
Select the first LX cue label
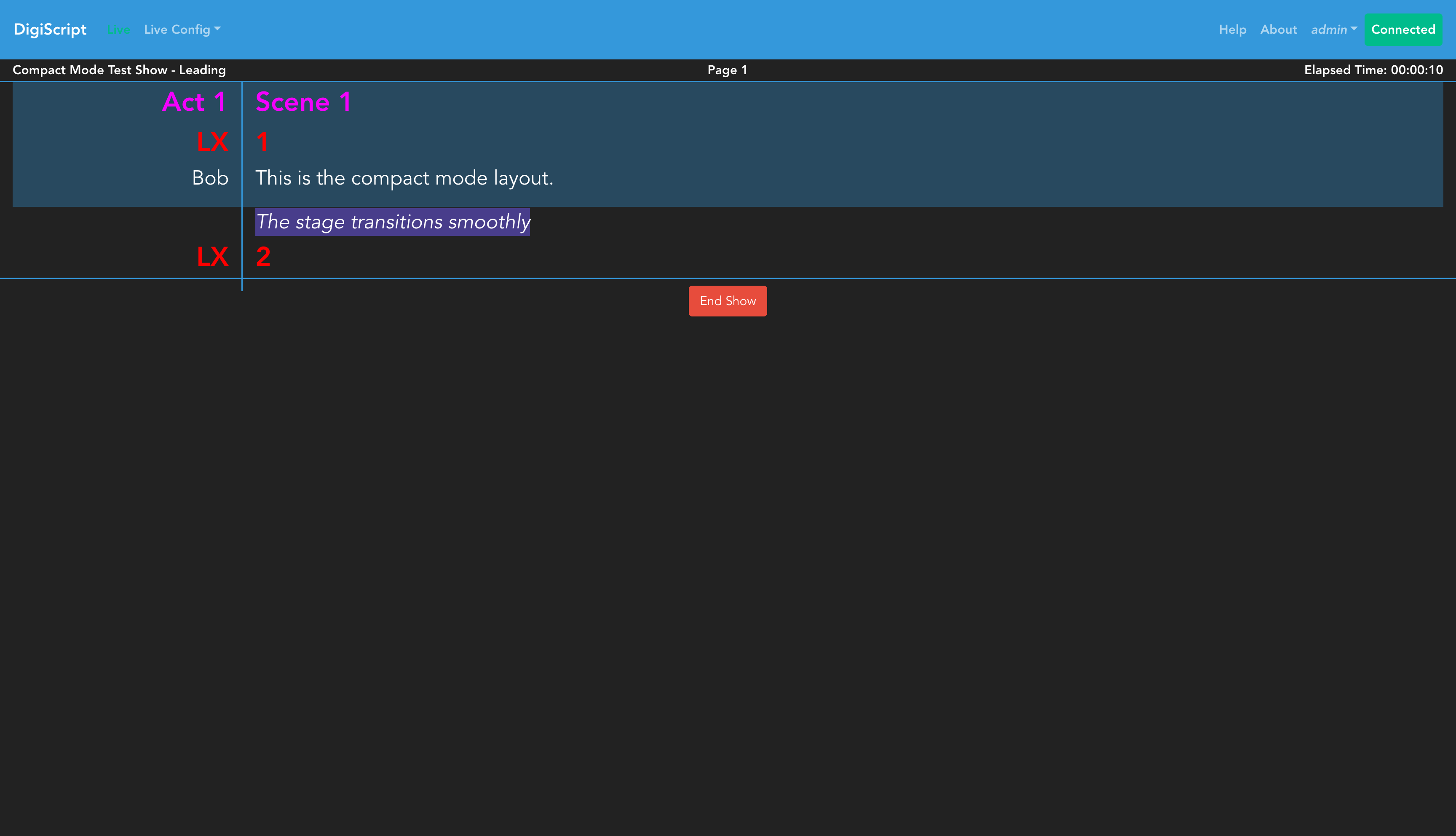[x=212, y=142]
